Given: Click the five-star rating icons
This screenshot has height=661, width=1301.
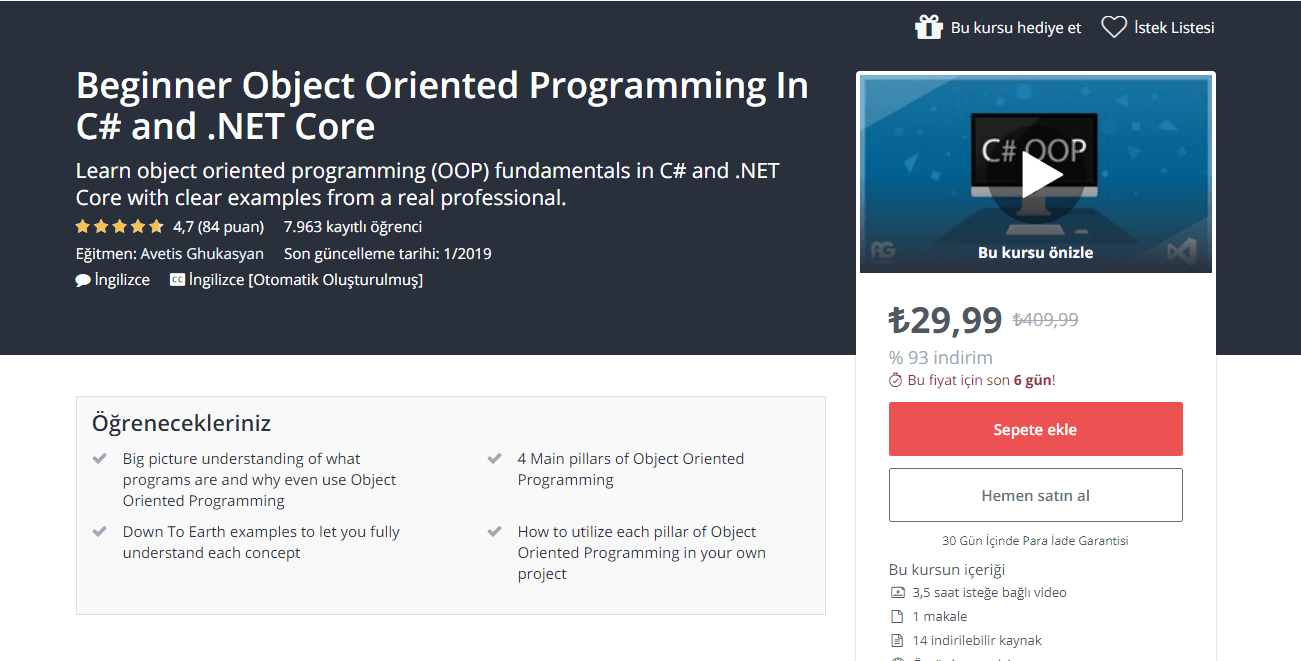Looking at the screenshot, I should (x=120, y=226).
